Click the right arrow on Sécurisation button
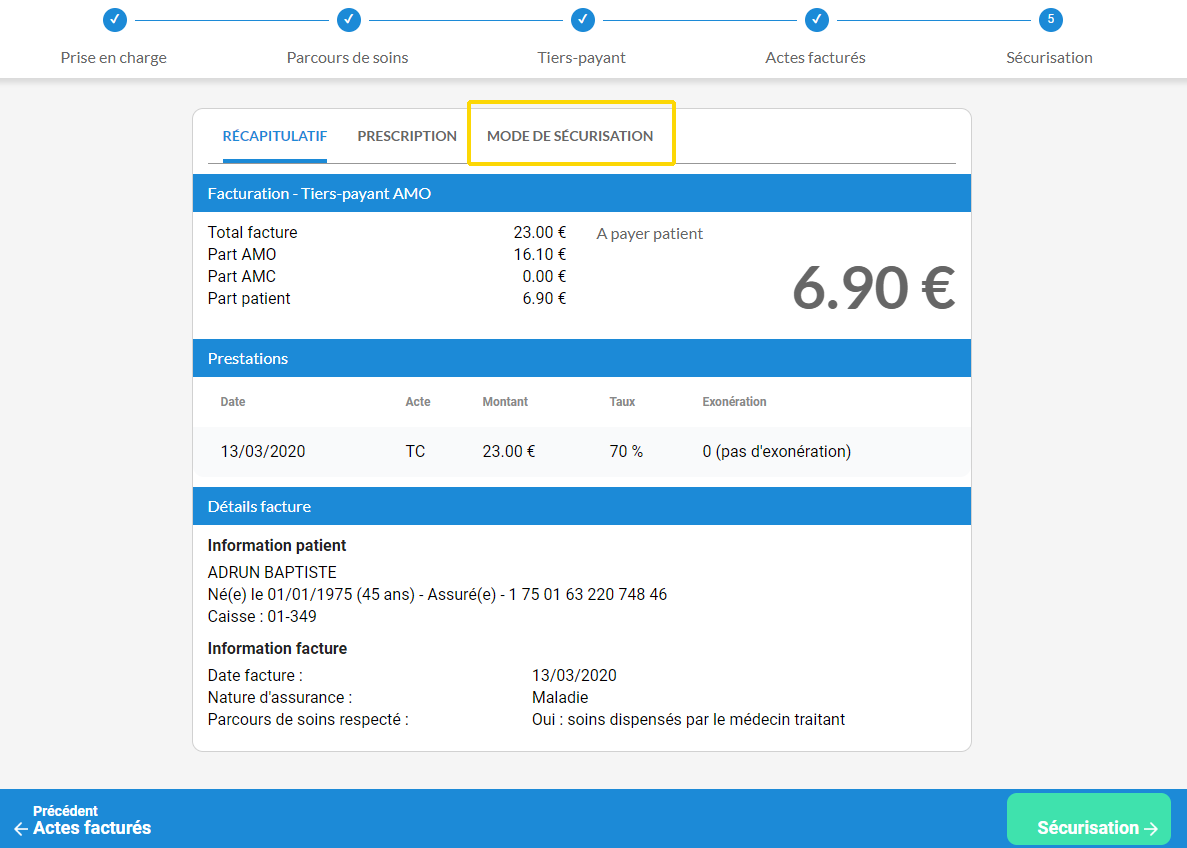Screen dimensions: 1187x848 (1150, 829)
